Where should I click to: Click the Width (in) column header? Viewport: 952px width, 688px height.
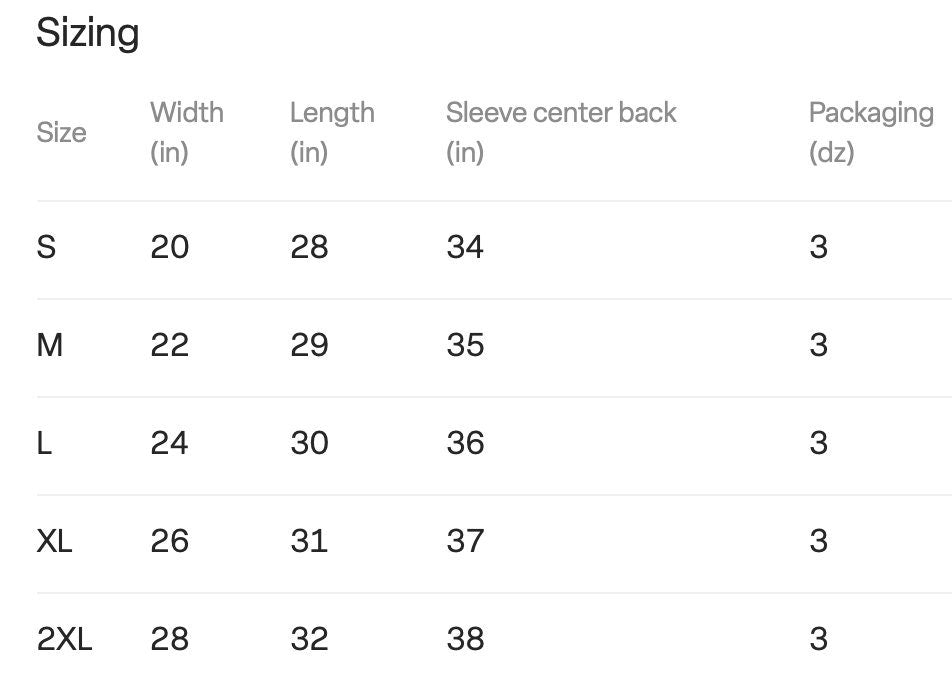coord(187,132)
